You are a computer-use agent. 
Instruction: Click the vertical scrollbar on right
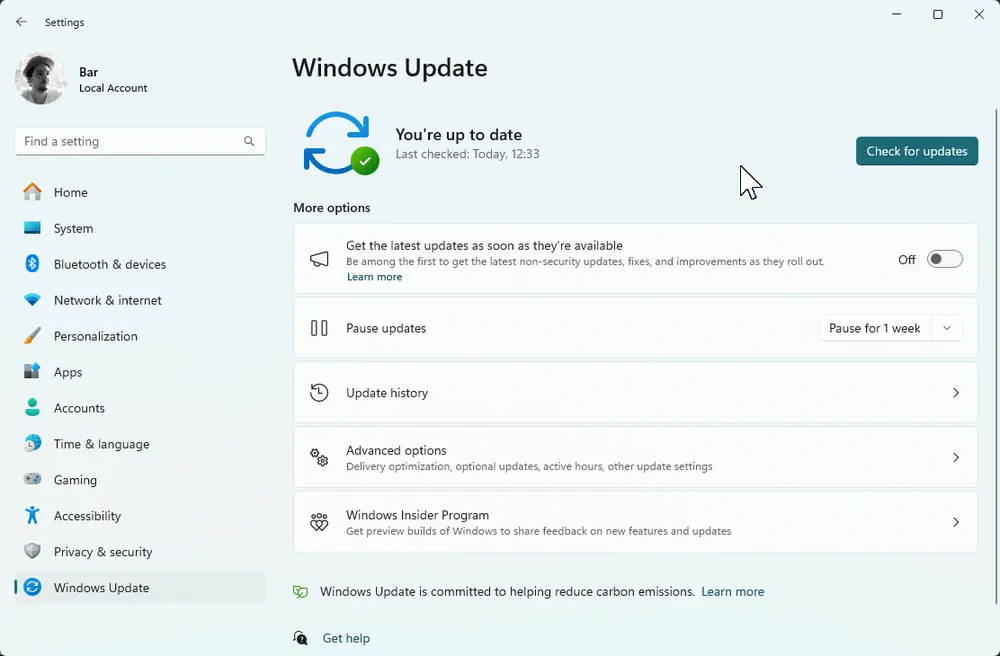pos(996,357)
